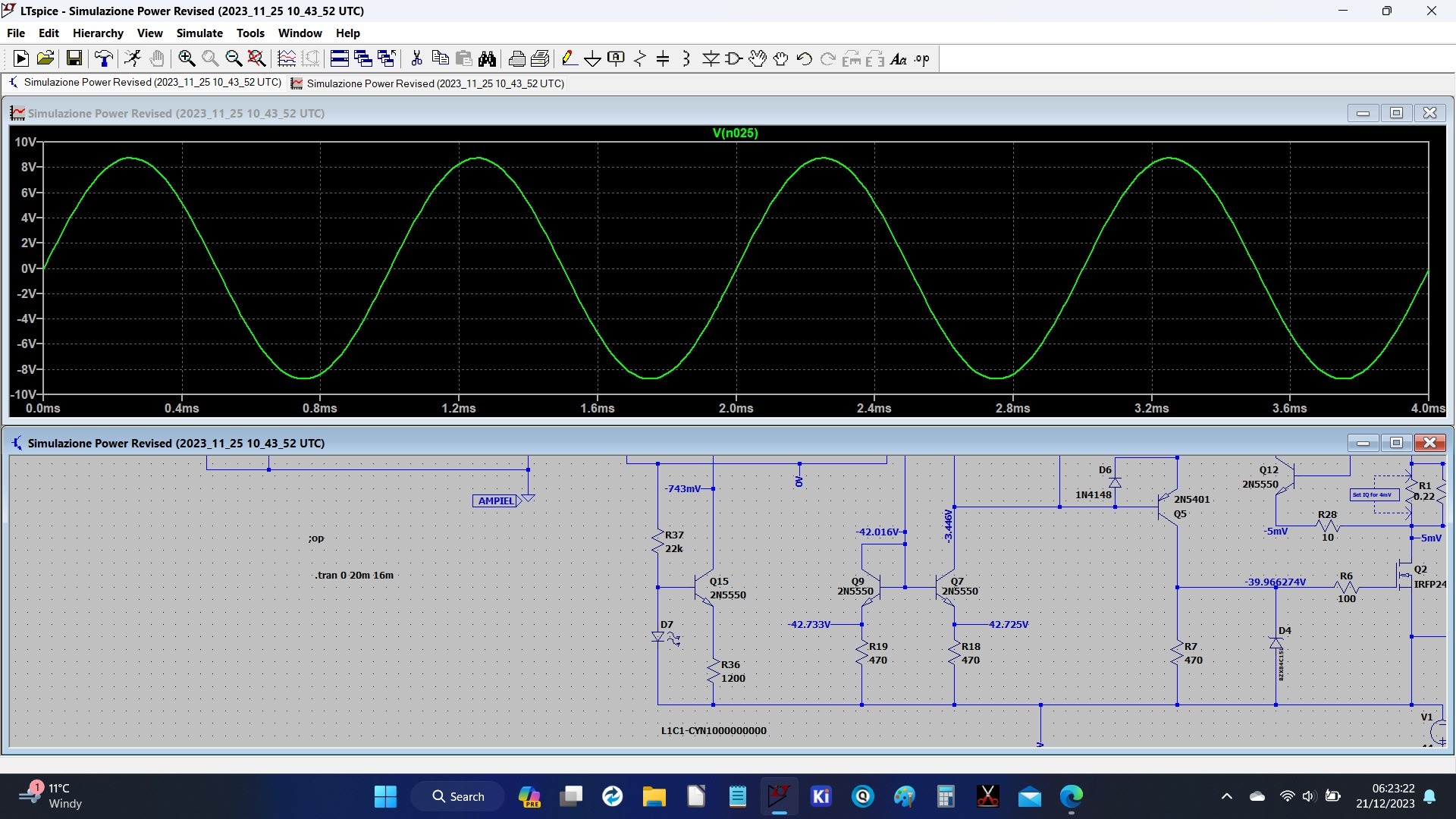
Task: Click the Close All Windows icon
Action: coord(387,58)
